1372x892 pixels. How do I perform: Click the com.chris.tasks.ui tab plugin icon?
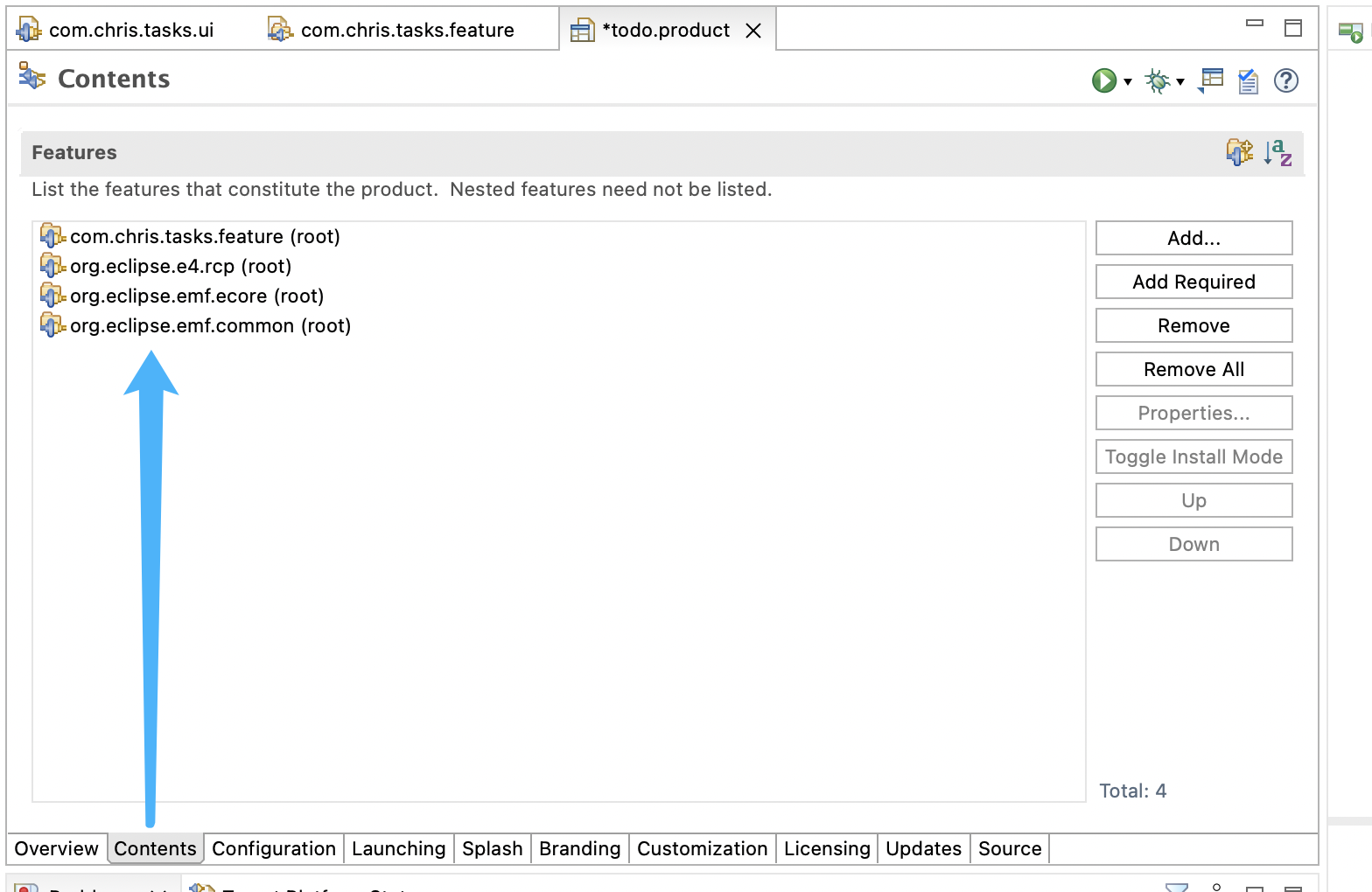tap(29, 30)
